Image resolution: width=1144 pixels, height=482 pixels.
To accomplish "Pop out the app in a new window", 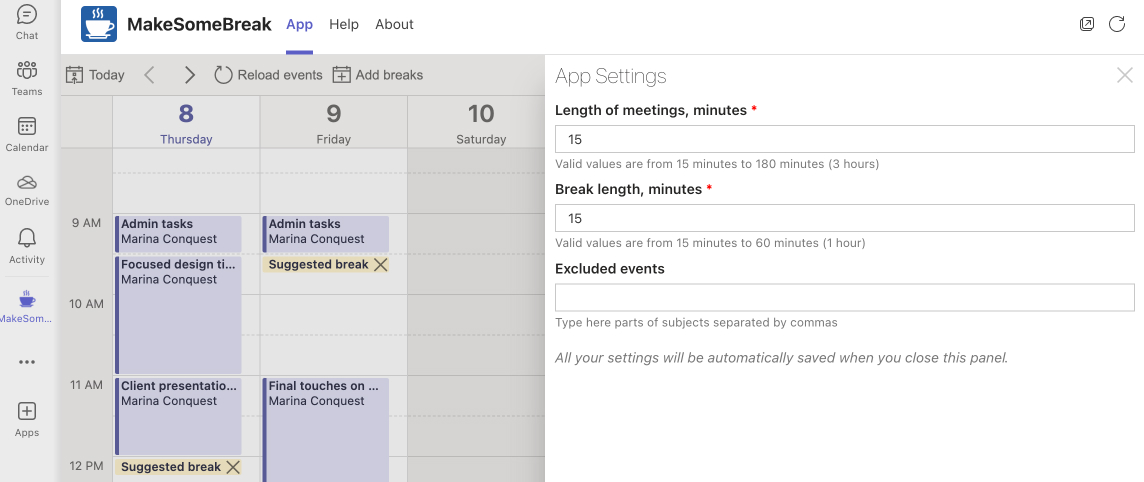I will pyautogui.click(x=1086, y=24).
